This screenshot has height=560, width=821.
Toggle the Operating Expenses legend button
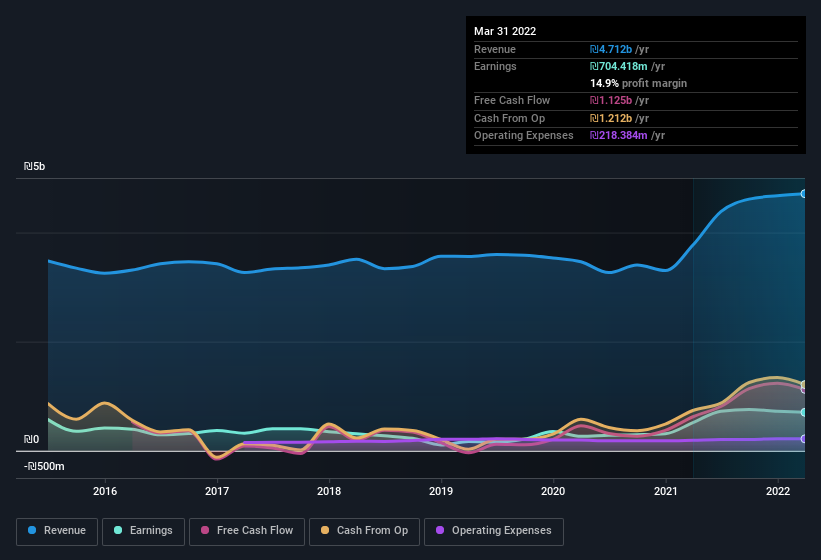click(494, 531)
